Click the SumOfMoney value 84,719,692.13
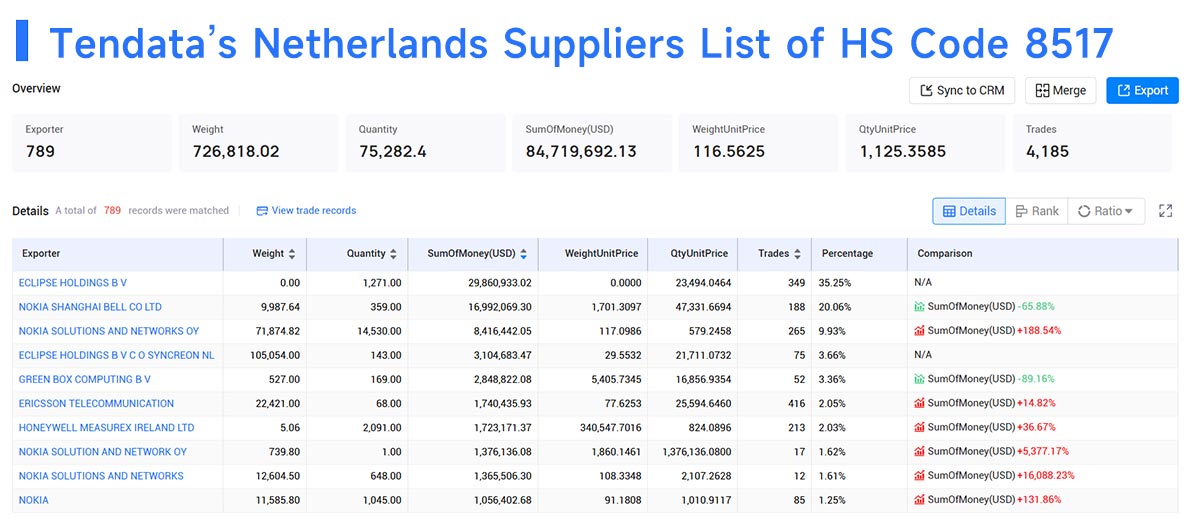The width and height of the screenshot is (1190, 523). 581,151
